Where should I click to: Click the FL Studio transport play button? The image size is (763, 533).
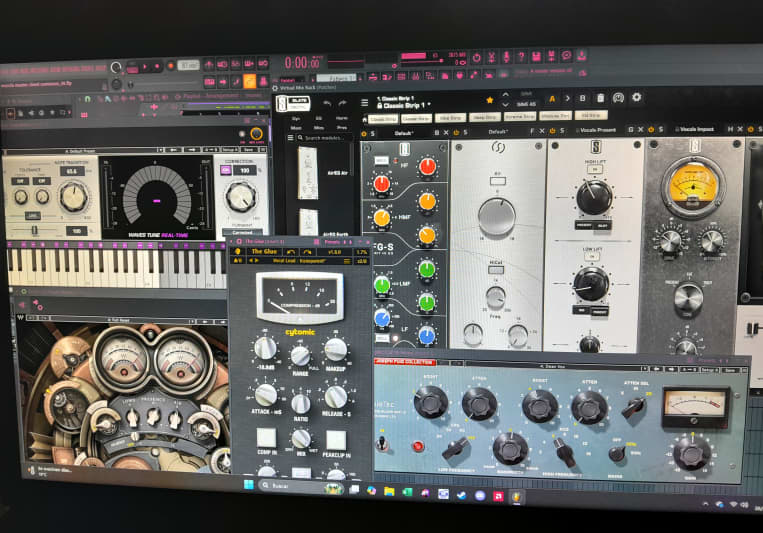[x=145, y=67]
